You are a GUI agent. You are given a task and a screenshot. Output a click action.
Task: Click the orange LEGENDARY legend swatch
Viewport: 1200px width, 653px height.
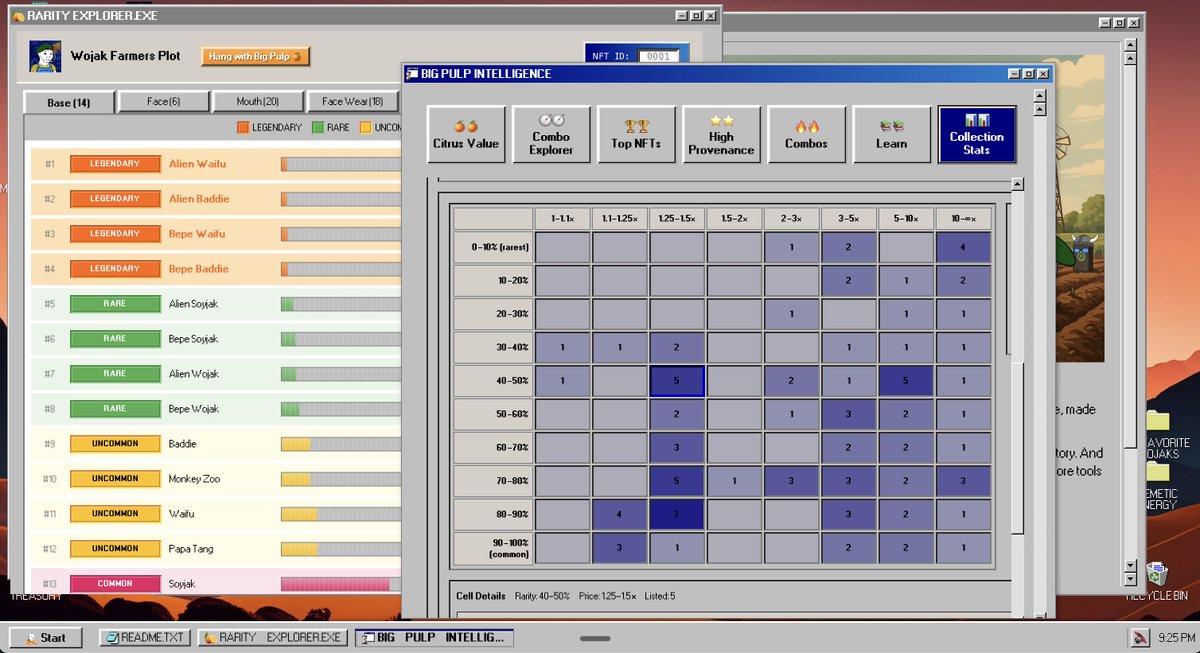[243, 128]
